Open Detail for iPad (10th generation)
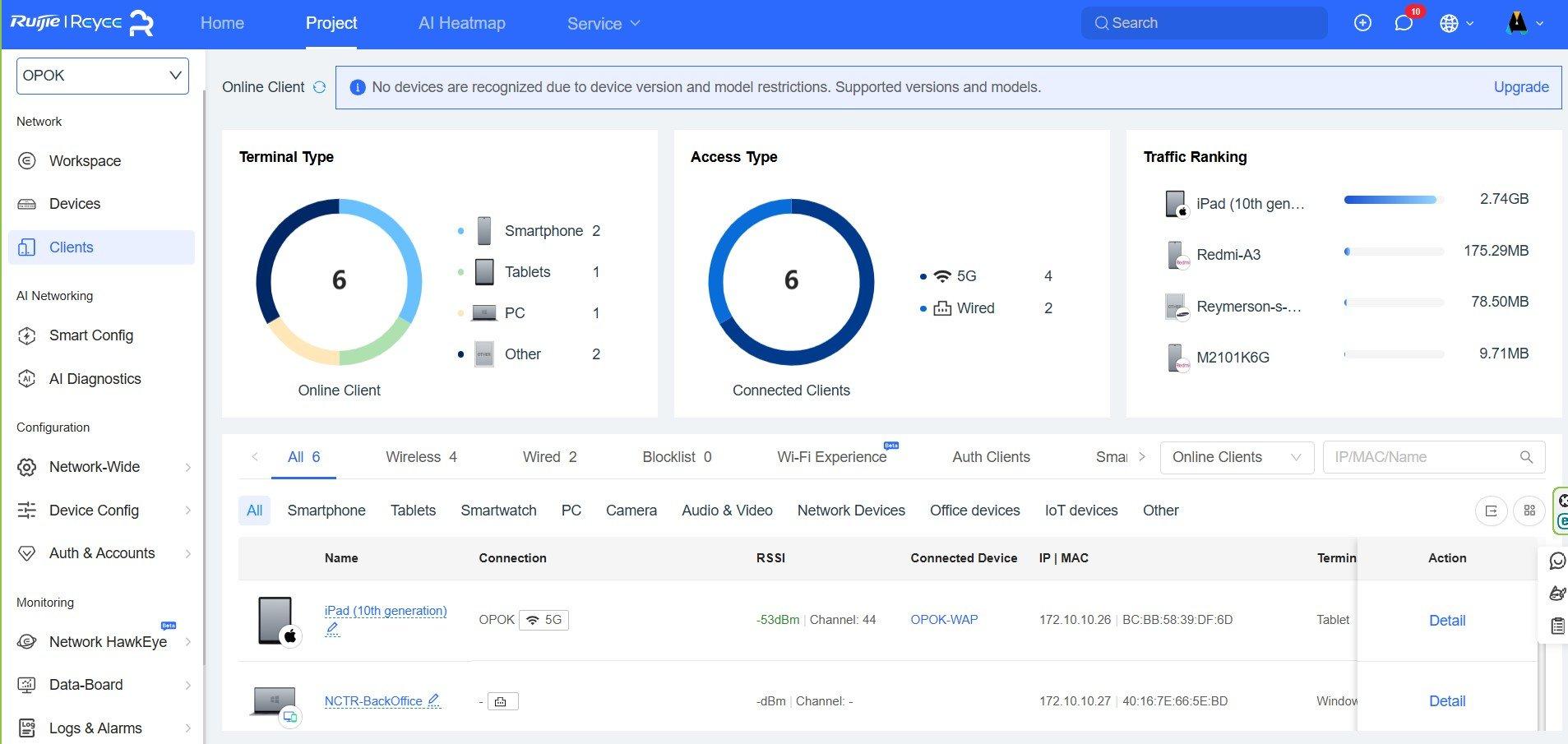 click(x=1446, y=621)
